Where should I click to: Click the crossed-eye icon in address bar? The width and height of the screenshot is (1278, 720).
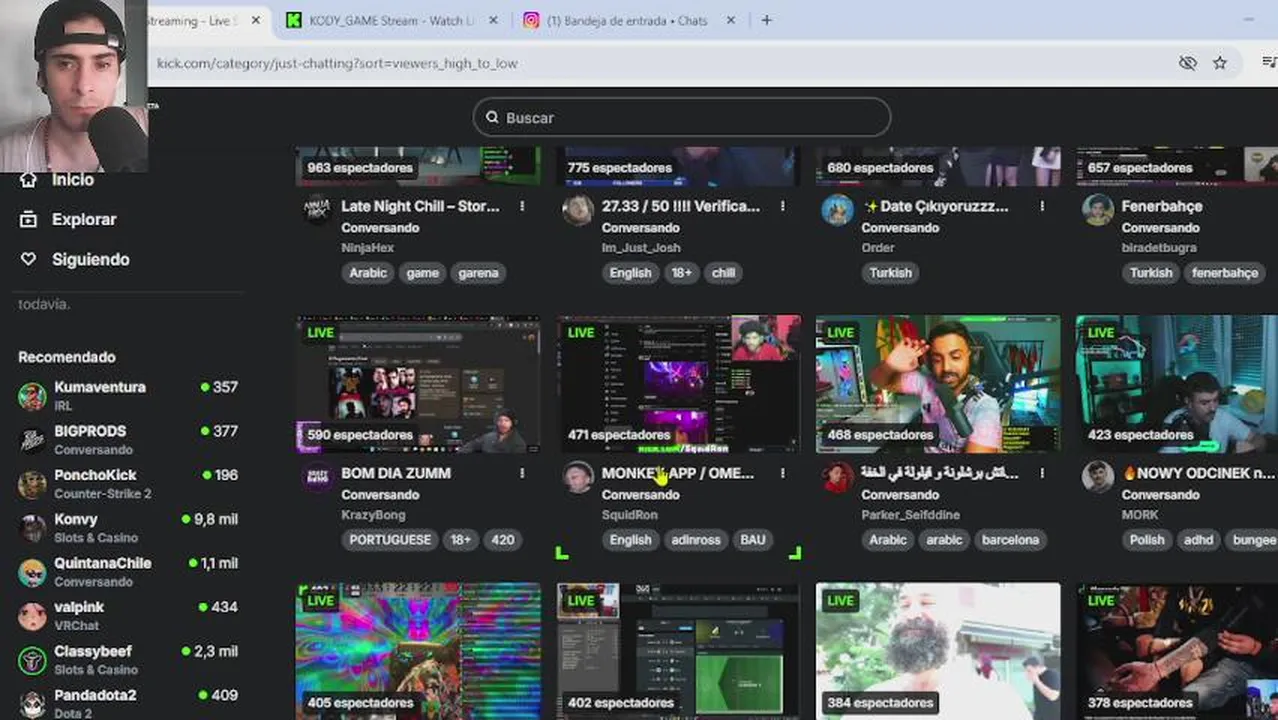[x=1188, y=63]
